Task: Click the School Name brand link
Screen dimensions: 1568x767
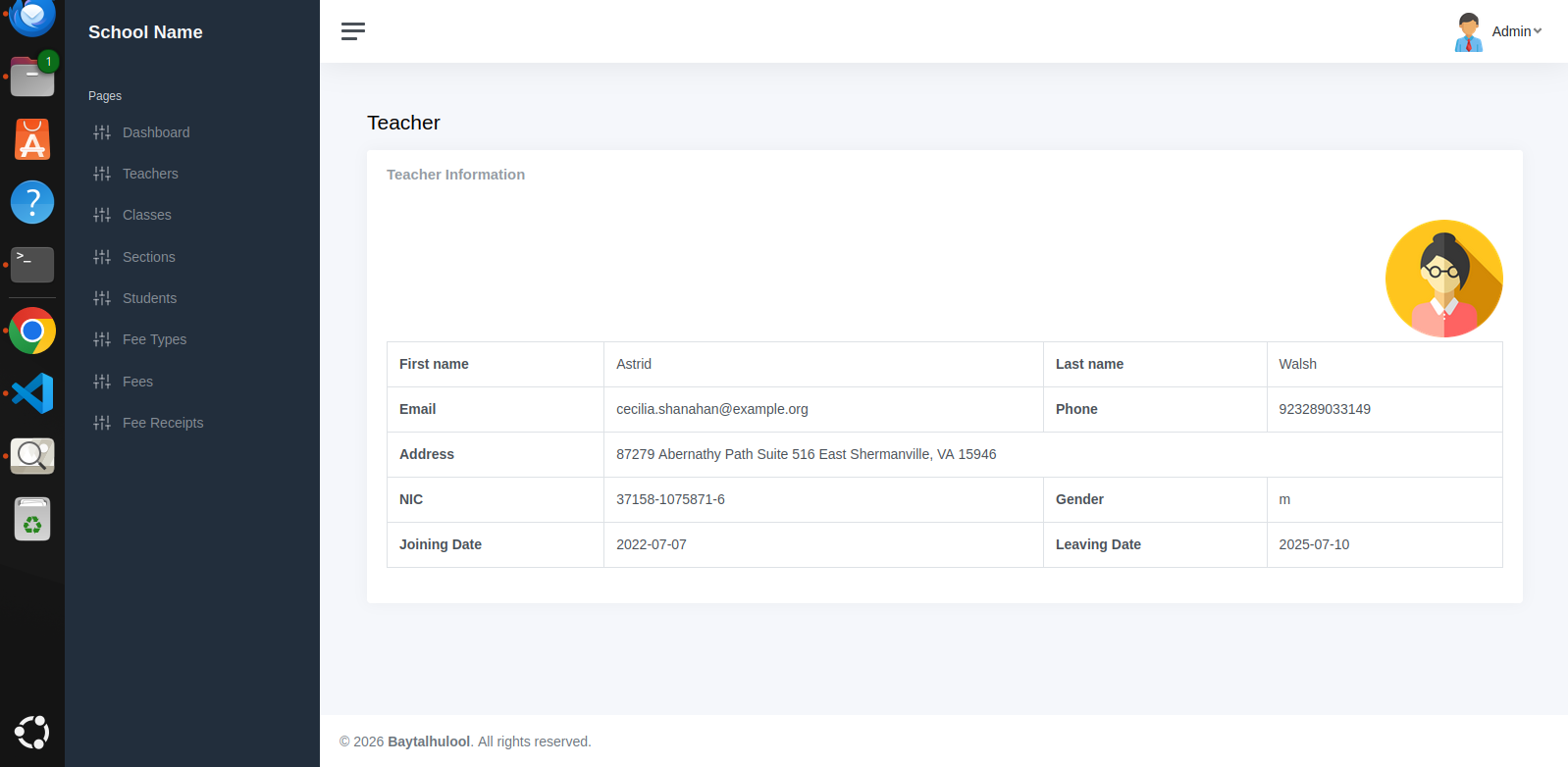Action: 145,32
